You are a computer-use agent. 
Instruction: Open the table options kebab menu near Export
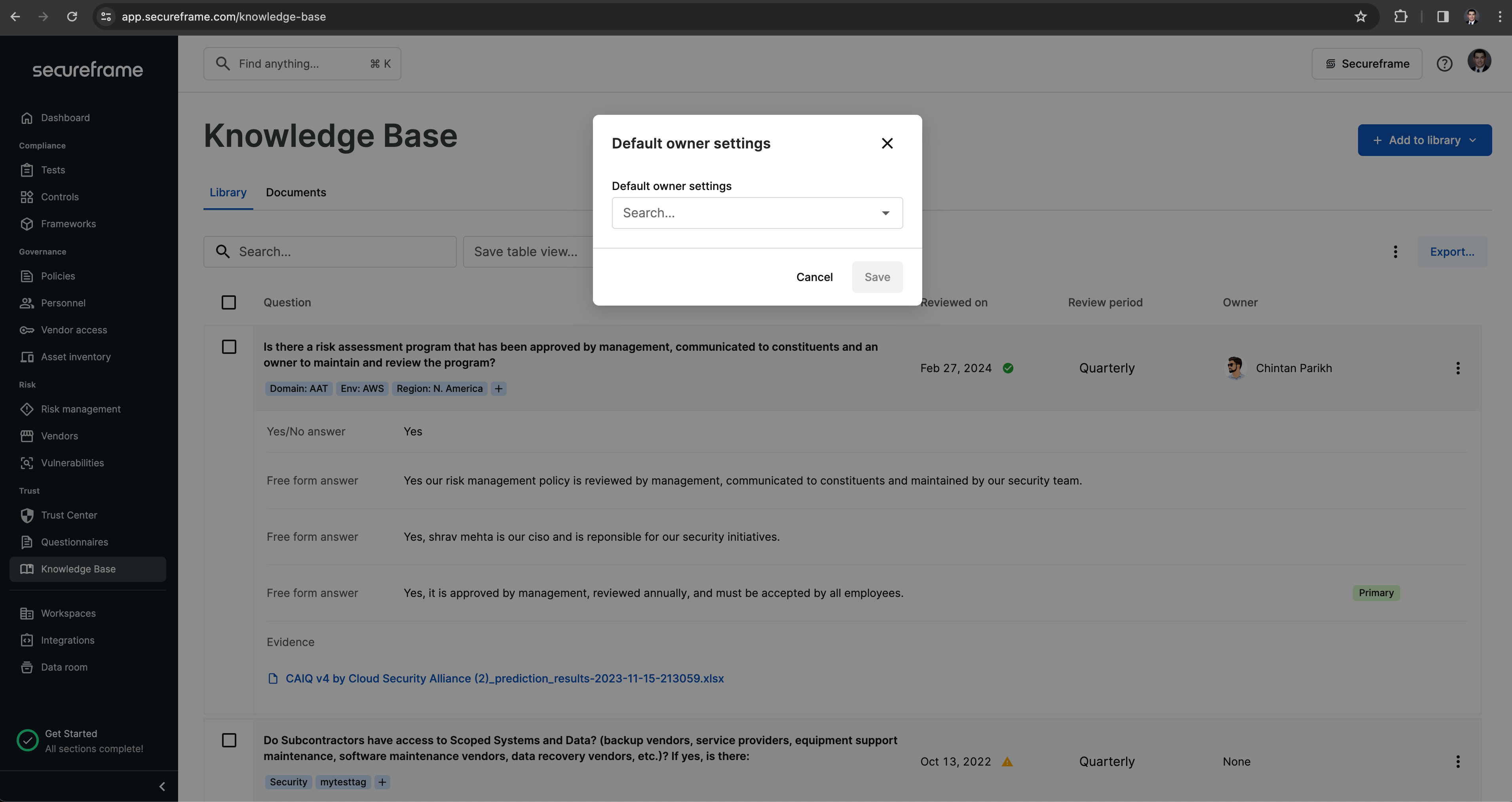(x=1395, y=253)
